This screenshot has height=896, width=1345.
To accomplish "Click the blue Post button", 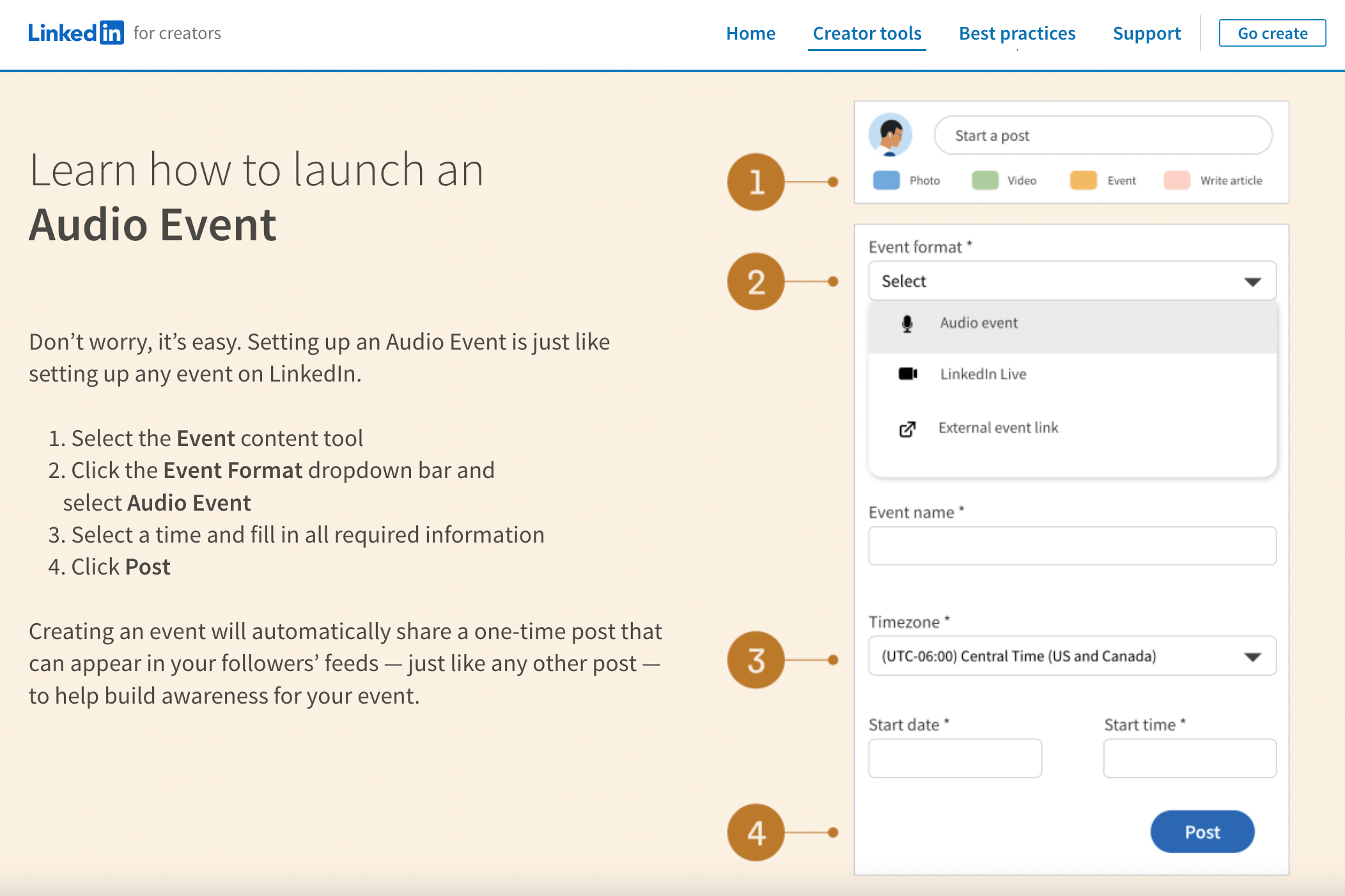I will point(1202,832).
